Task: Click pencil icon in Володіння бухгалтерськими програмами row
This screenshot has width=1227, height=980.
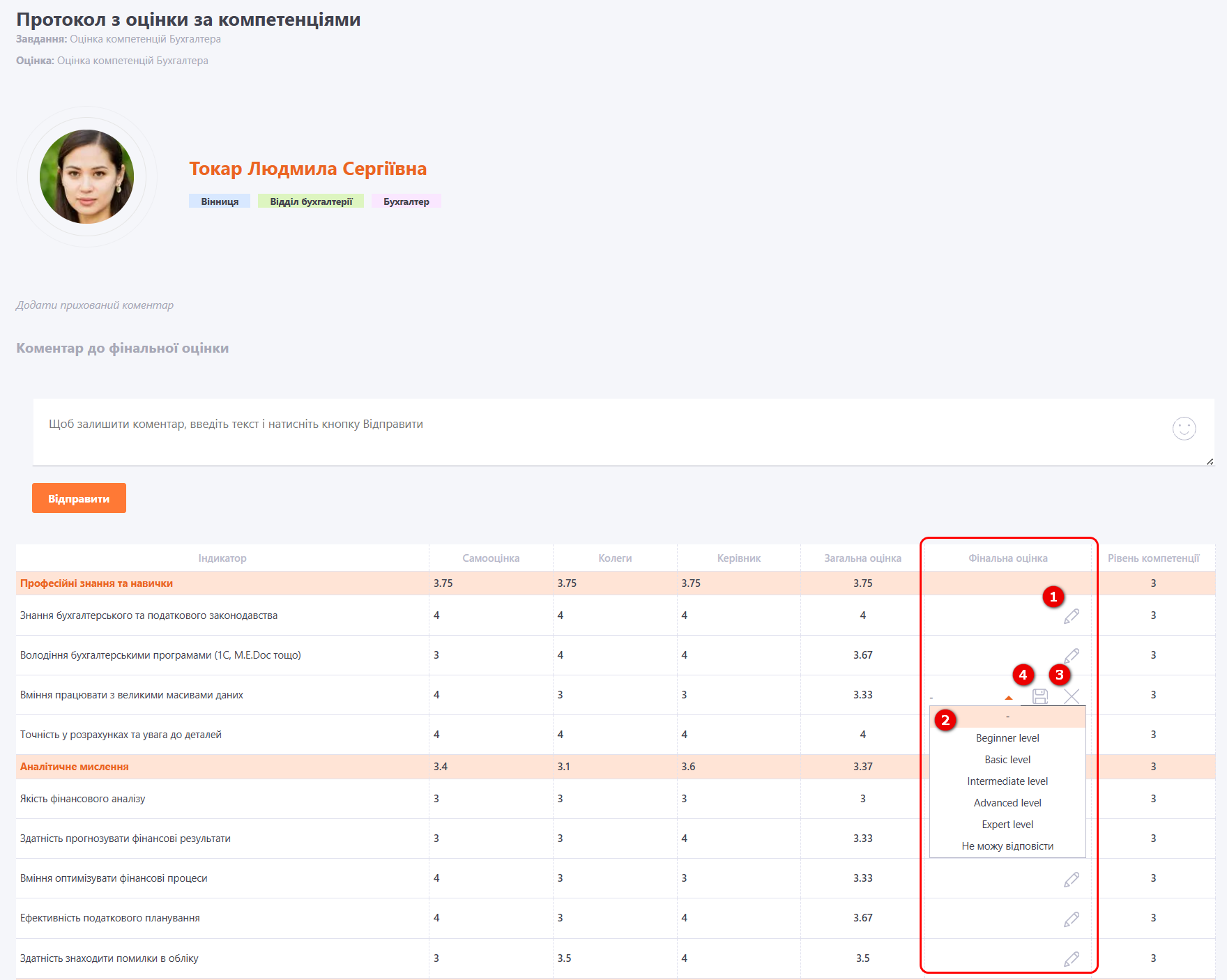Action: (1072, 656)
